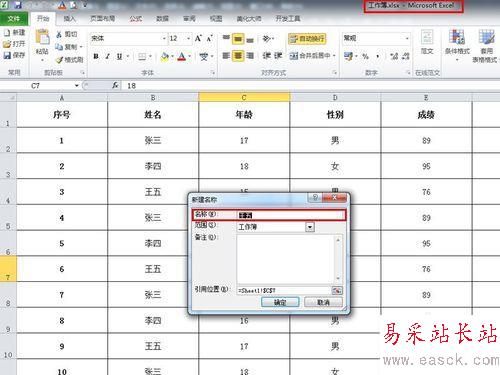Open the font name (宋体) dropdown
Viewport: 500px width, 375px height.
pos(164,39)
